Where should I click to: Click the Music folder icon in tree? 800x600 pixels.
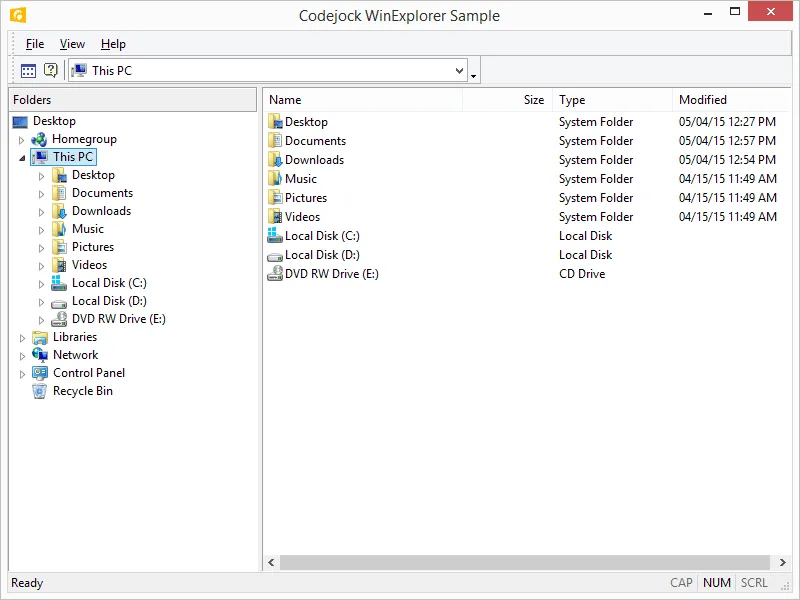coord(59,229)
